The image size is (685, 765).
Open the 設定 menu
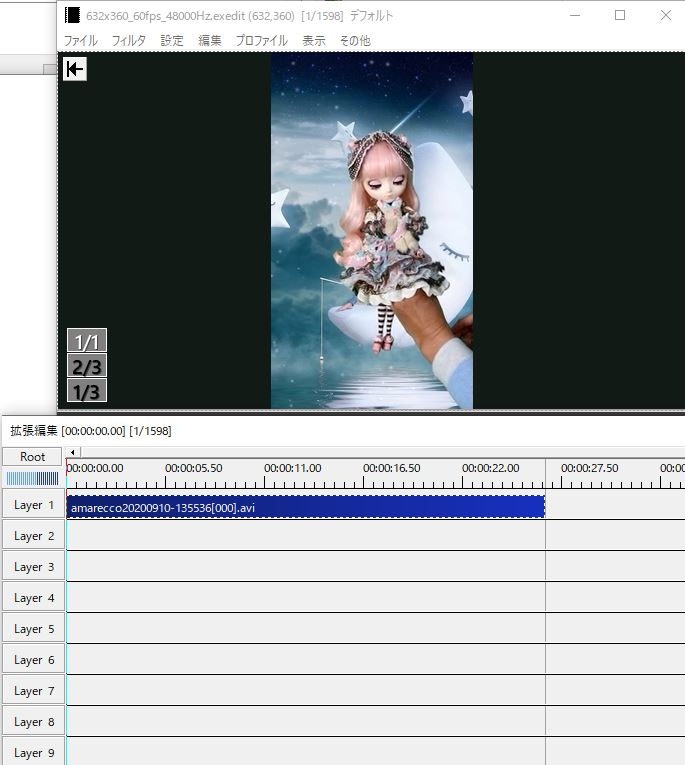coord(172,40)
